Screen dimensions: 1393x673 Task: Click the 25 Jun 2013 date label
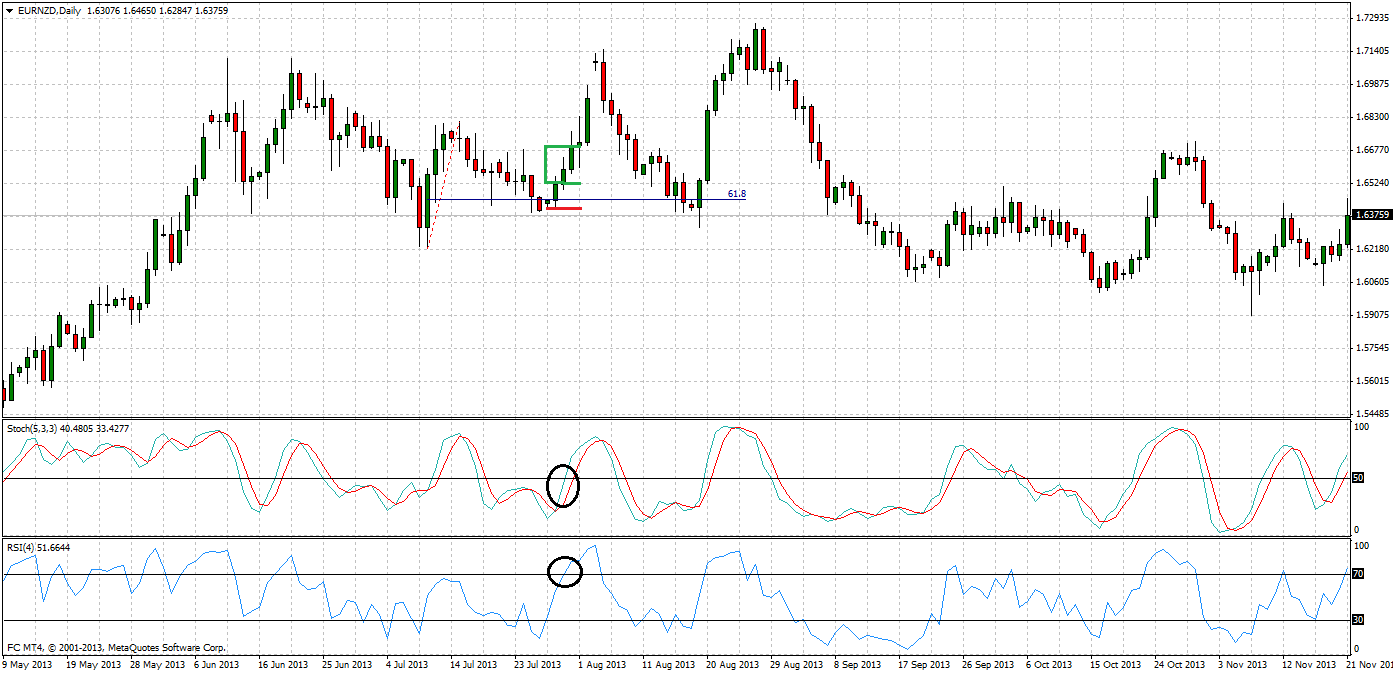[x=348, y=664]
